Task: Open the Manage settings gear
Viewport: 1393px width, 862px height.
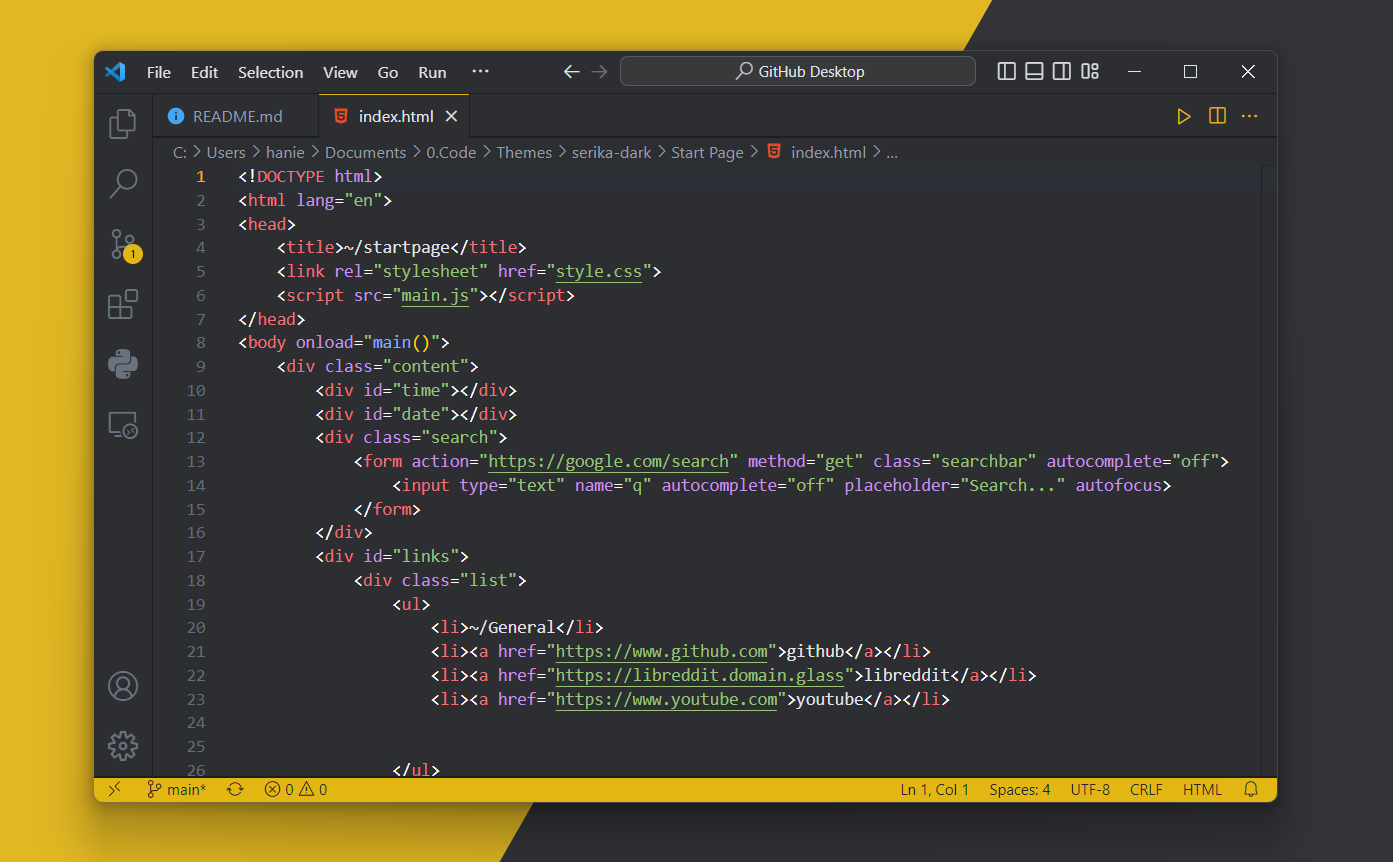Action: [123, 745]
